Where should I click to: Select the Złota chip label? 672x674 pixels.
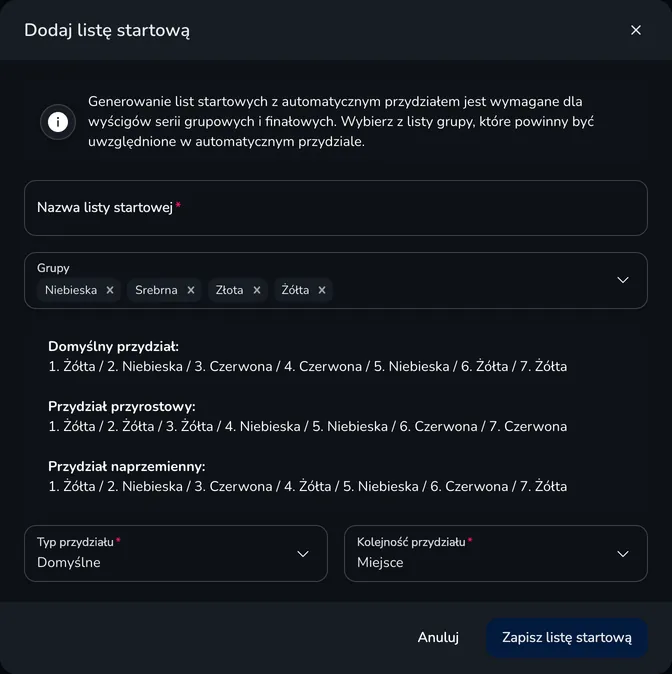pyautogui.click(x=229, y=290)
